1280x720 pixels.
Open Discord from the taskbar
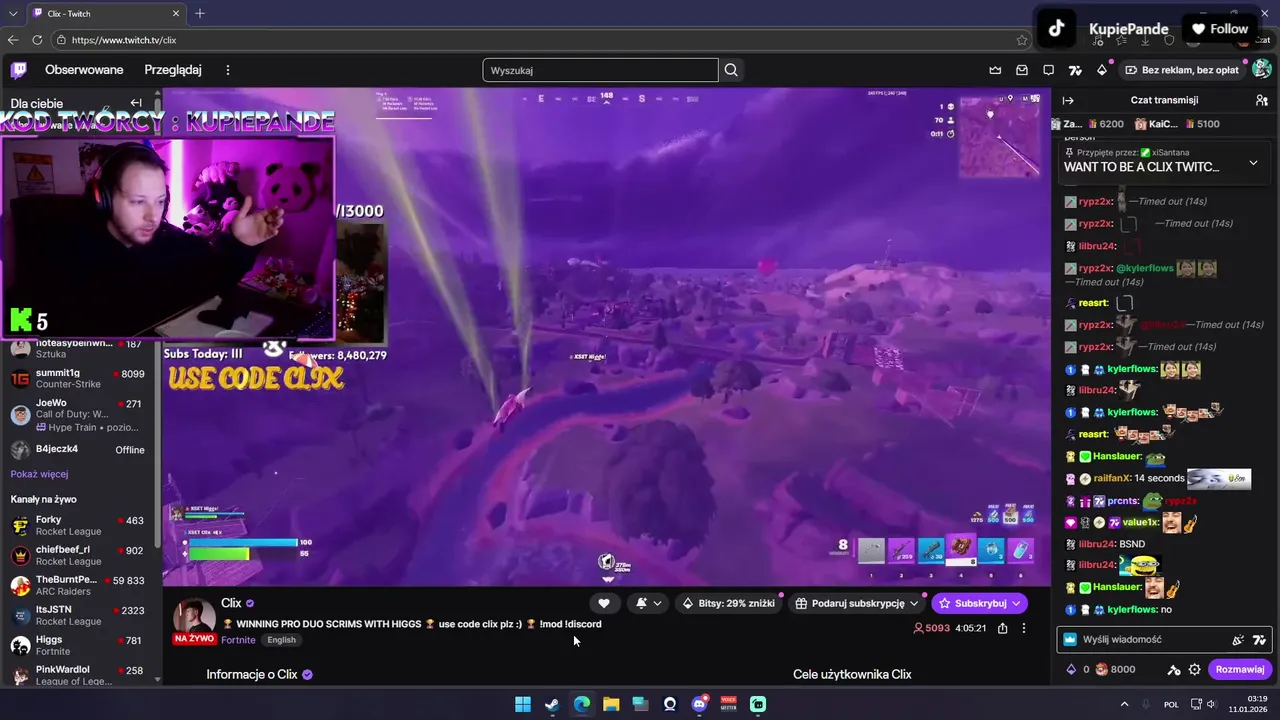point(700,704)
